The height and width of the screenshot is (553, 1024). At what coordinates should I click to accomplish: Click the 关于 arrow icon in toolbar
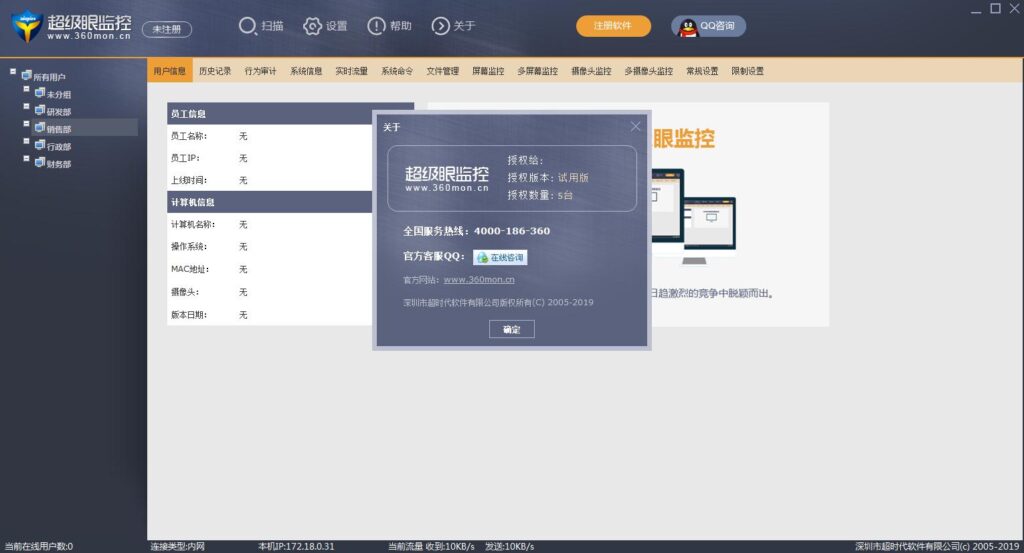[x=440, y=26]
